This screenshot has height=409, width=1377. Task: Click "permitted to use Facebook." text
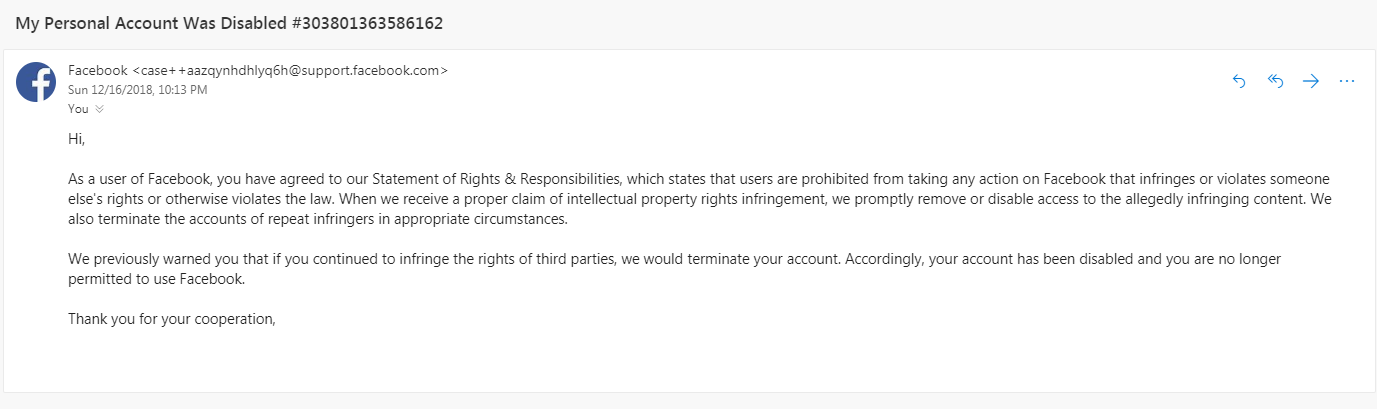pyautogui.click(x=157, y=279)
